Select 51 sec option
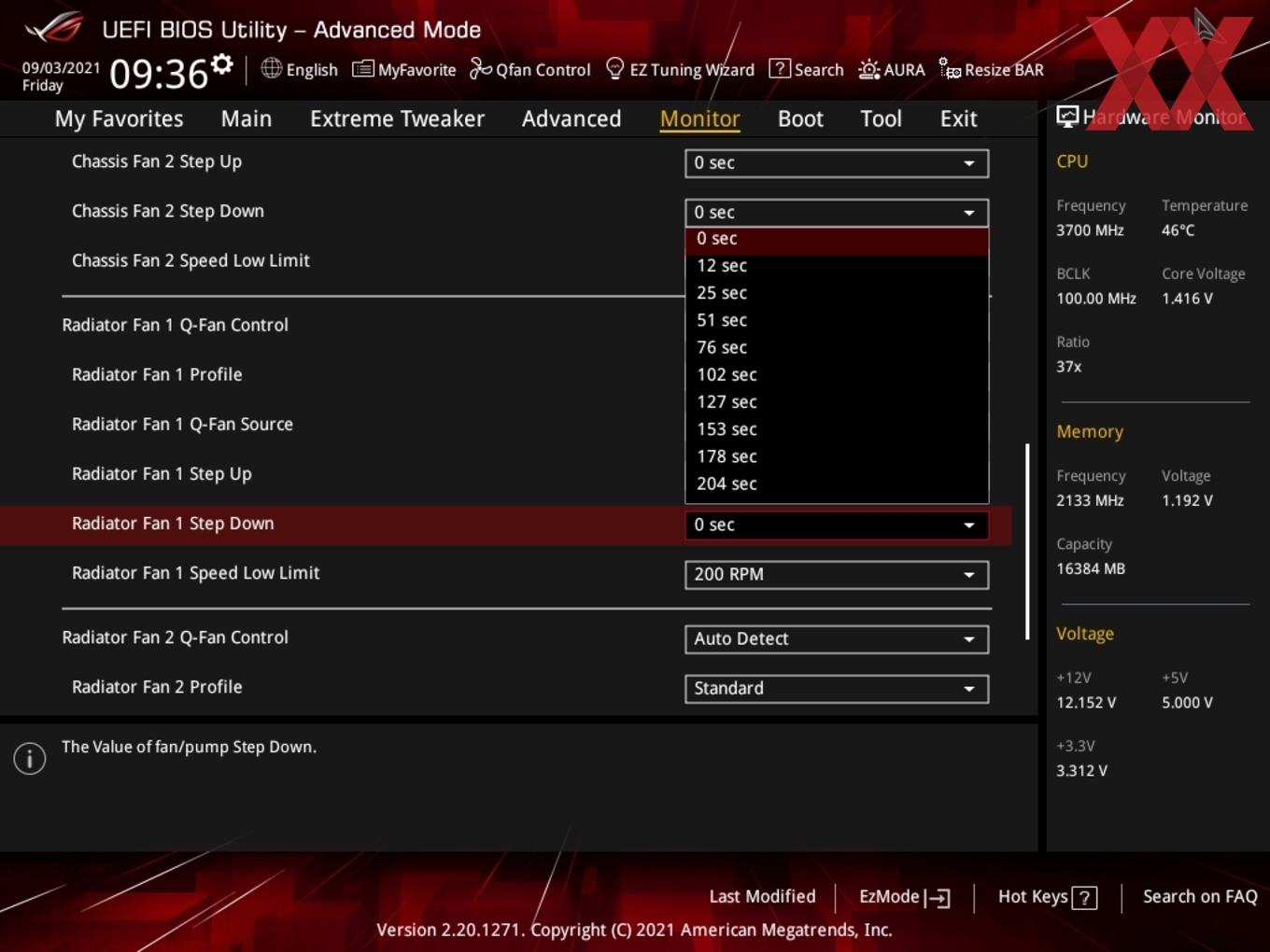The height and width of the screenshot is (952, 1270). click(836, 320)
